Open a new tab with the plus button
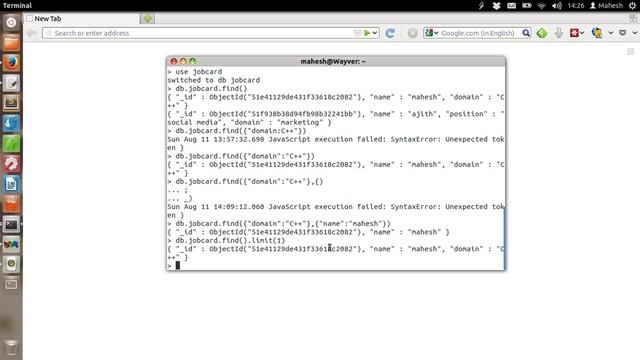The image size is (640, 360). pos(147,19)
